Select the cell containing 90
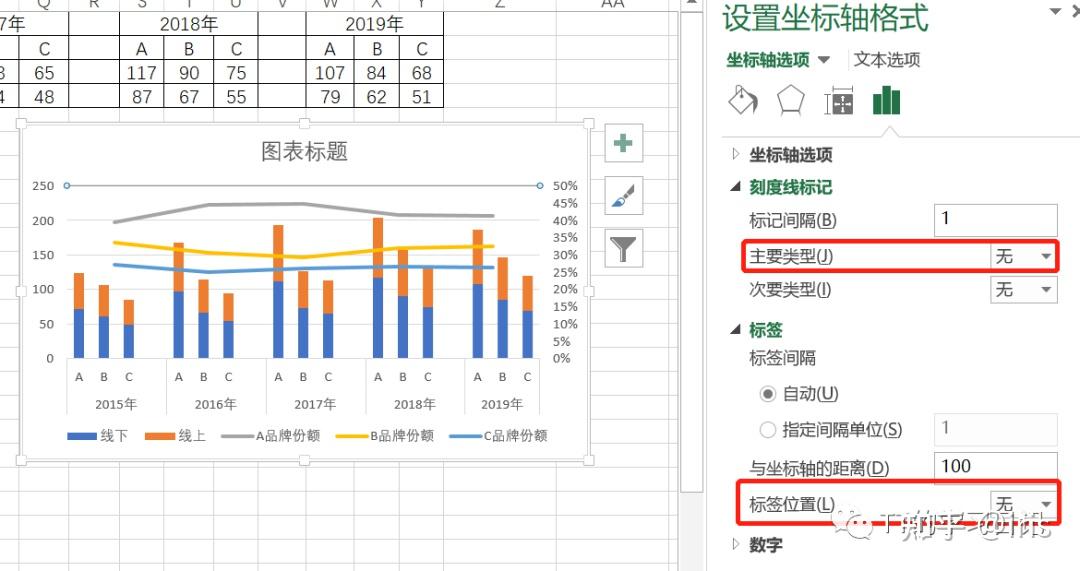Viewport: 1080px width, 571px height. click(x=189, y=72)
